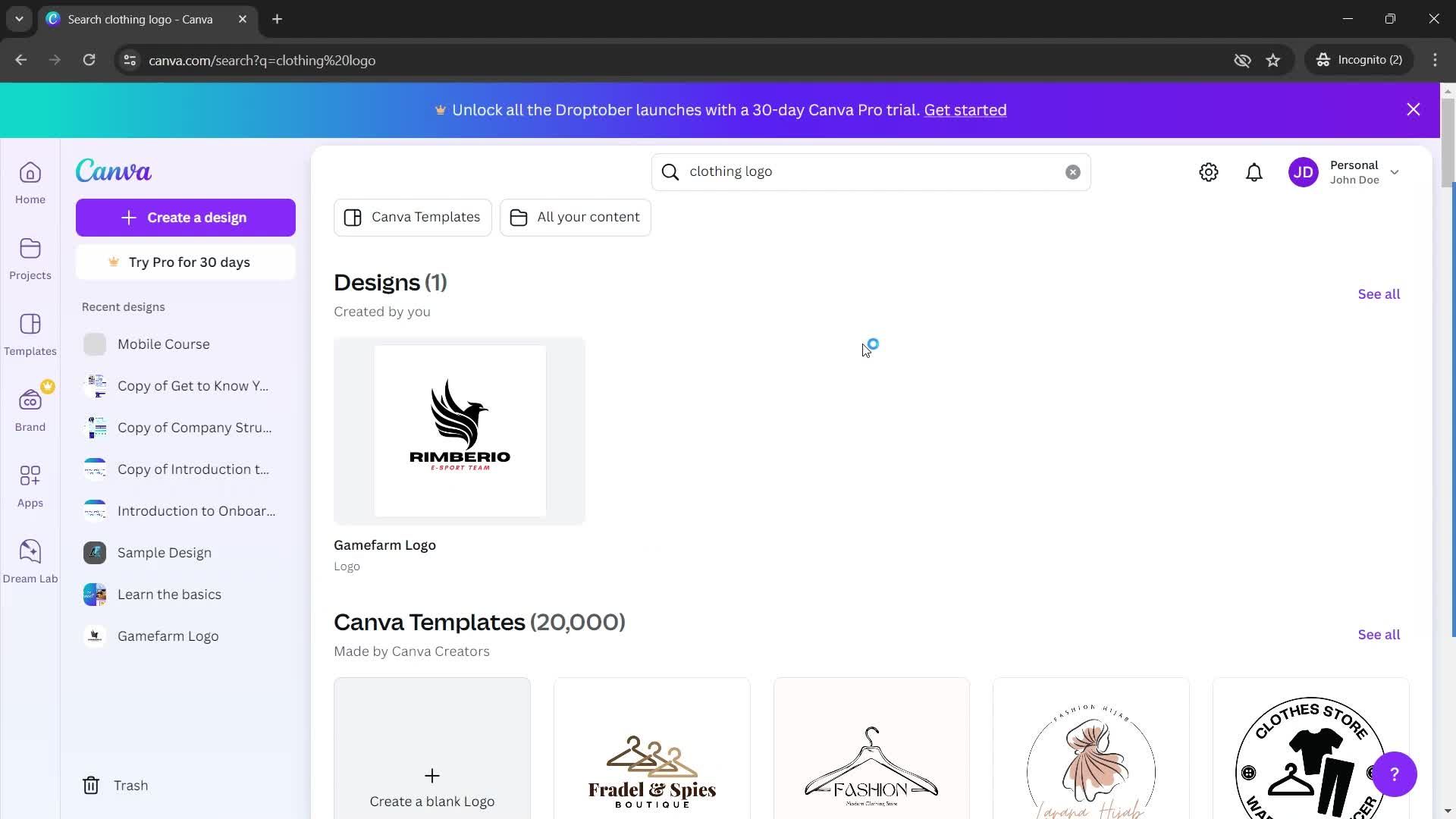
Task: Open the purple help question mark button
Action: point(1394,774)
